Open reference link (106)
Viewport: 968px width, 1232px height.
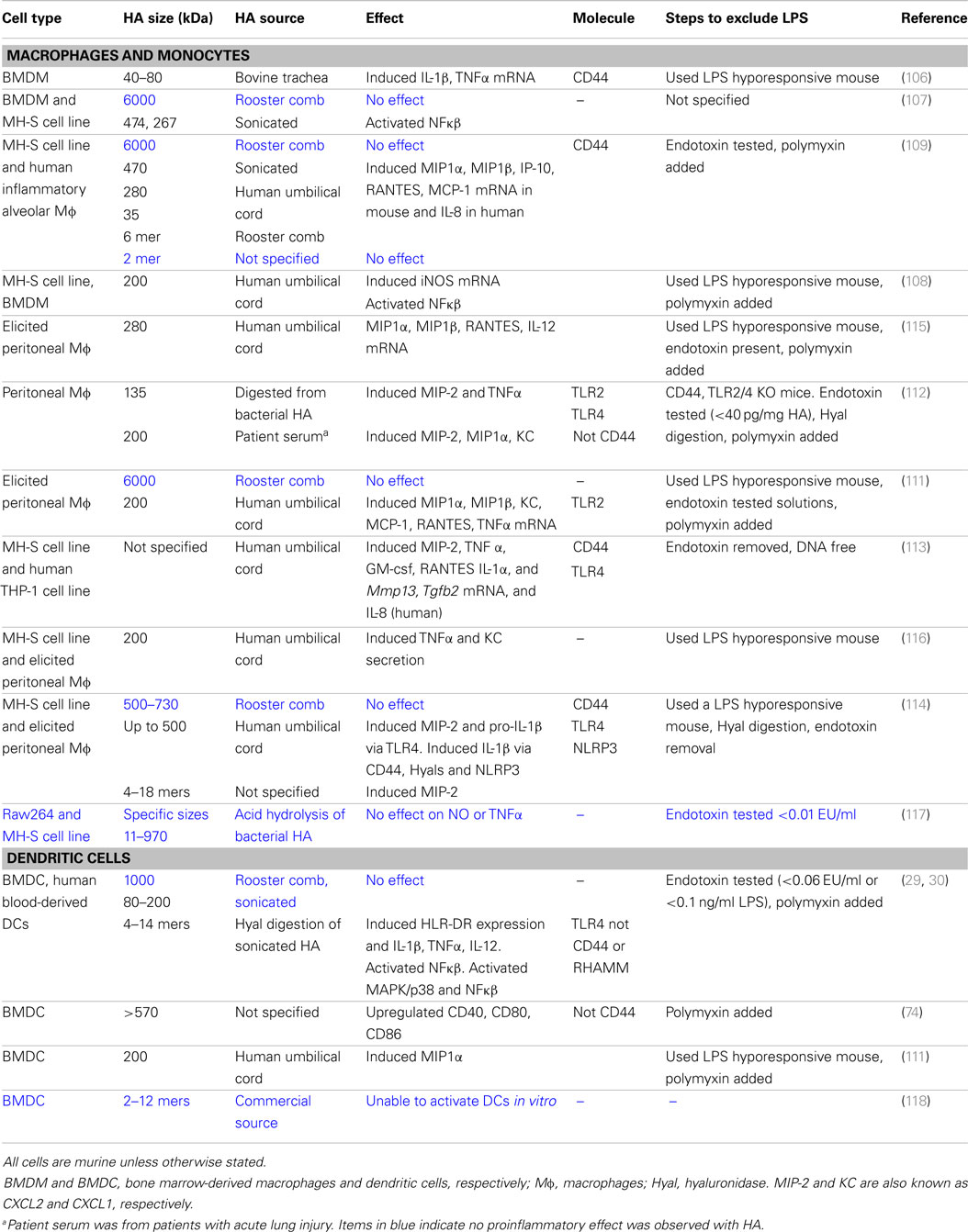point(916,78)
